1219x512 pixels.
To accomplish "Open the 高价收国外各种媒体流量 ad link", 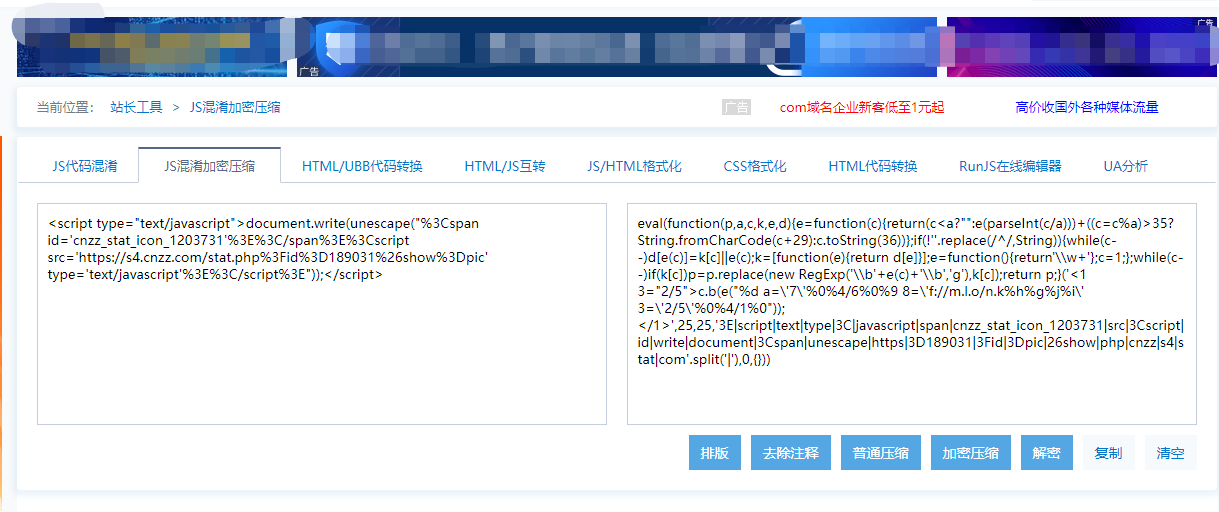I will (x=1087, y=107).
